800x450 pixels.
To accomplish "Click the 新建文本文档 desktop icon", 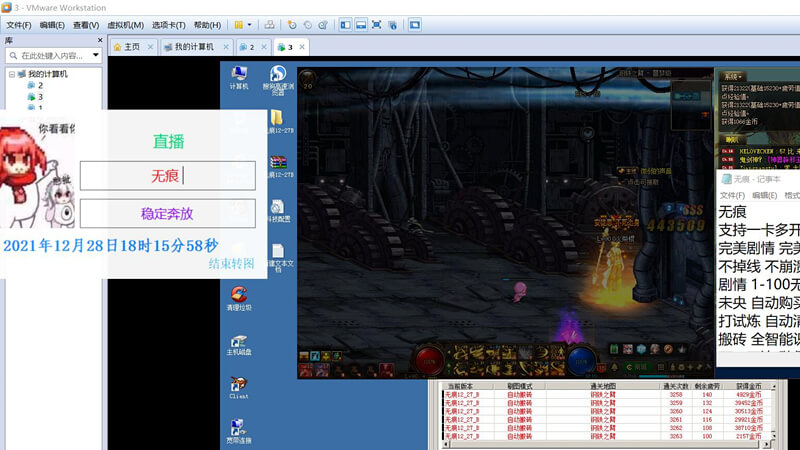I will [x=279, y=258].
